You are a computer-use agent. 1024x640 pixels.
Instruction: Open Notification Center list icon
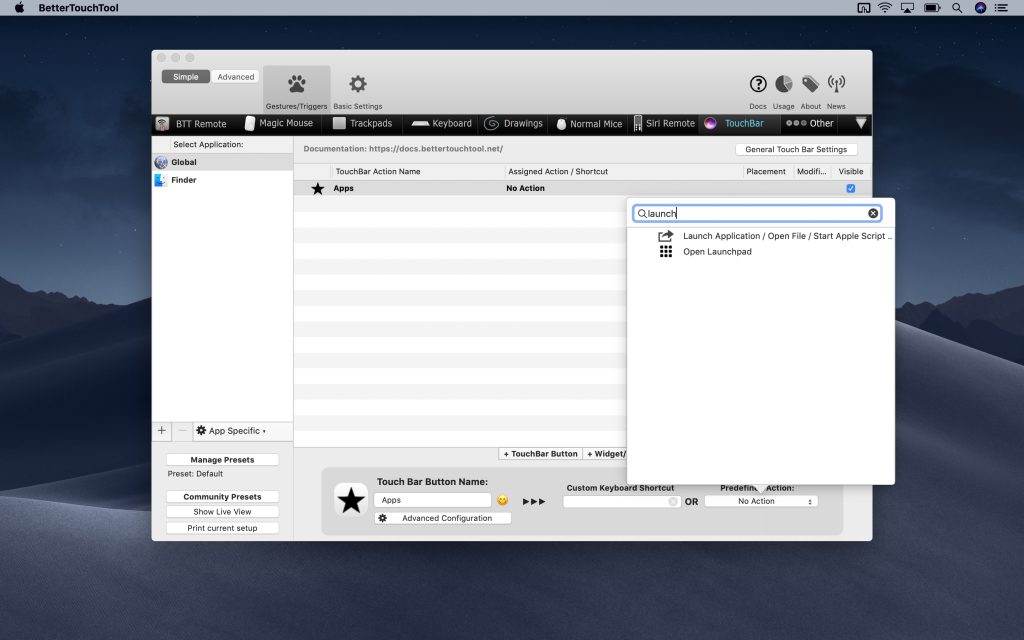tap(1001, 8)
